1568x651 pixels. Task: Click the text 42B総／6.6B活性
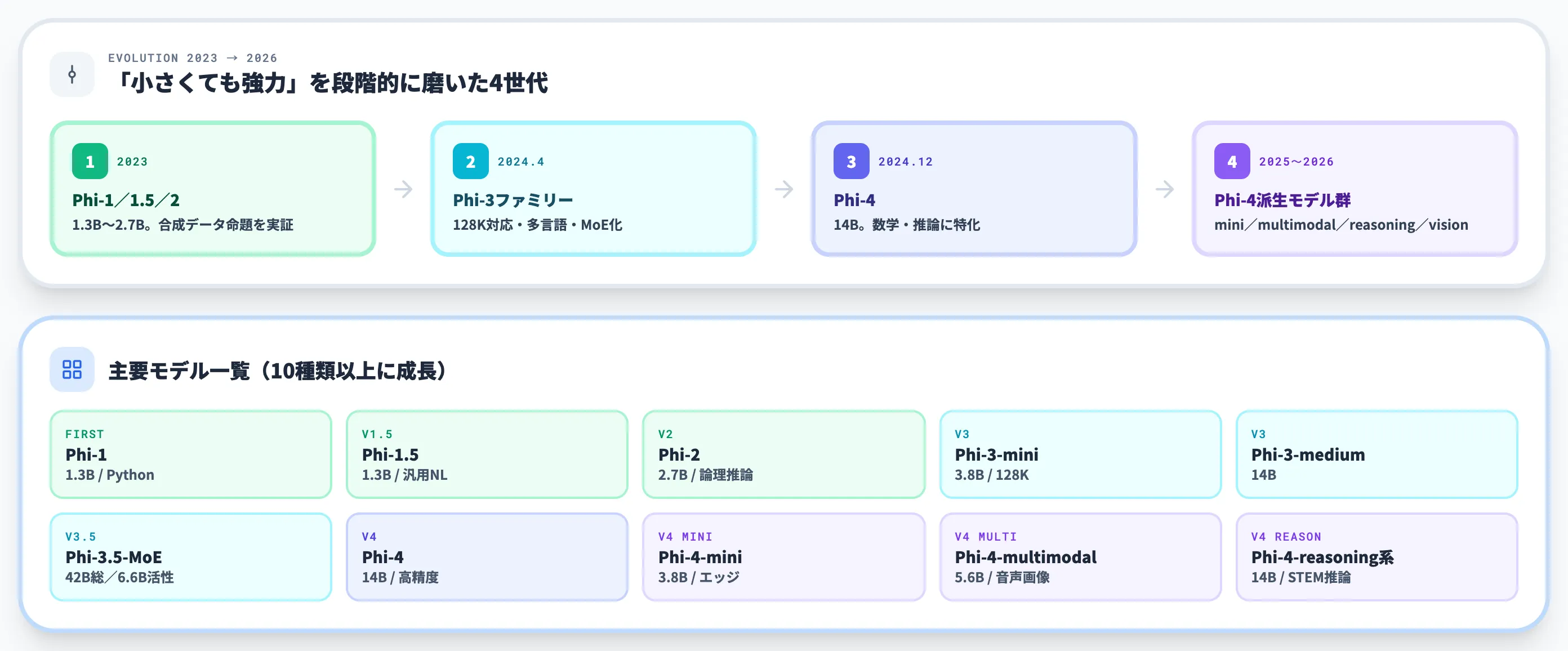pyautogui.click(x=119, y=577)
